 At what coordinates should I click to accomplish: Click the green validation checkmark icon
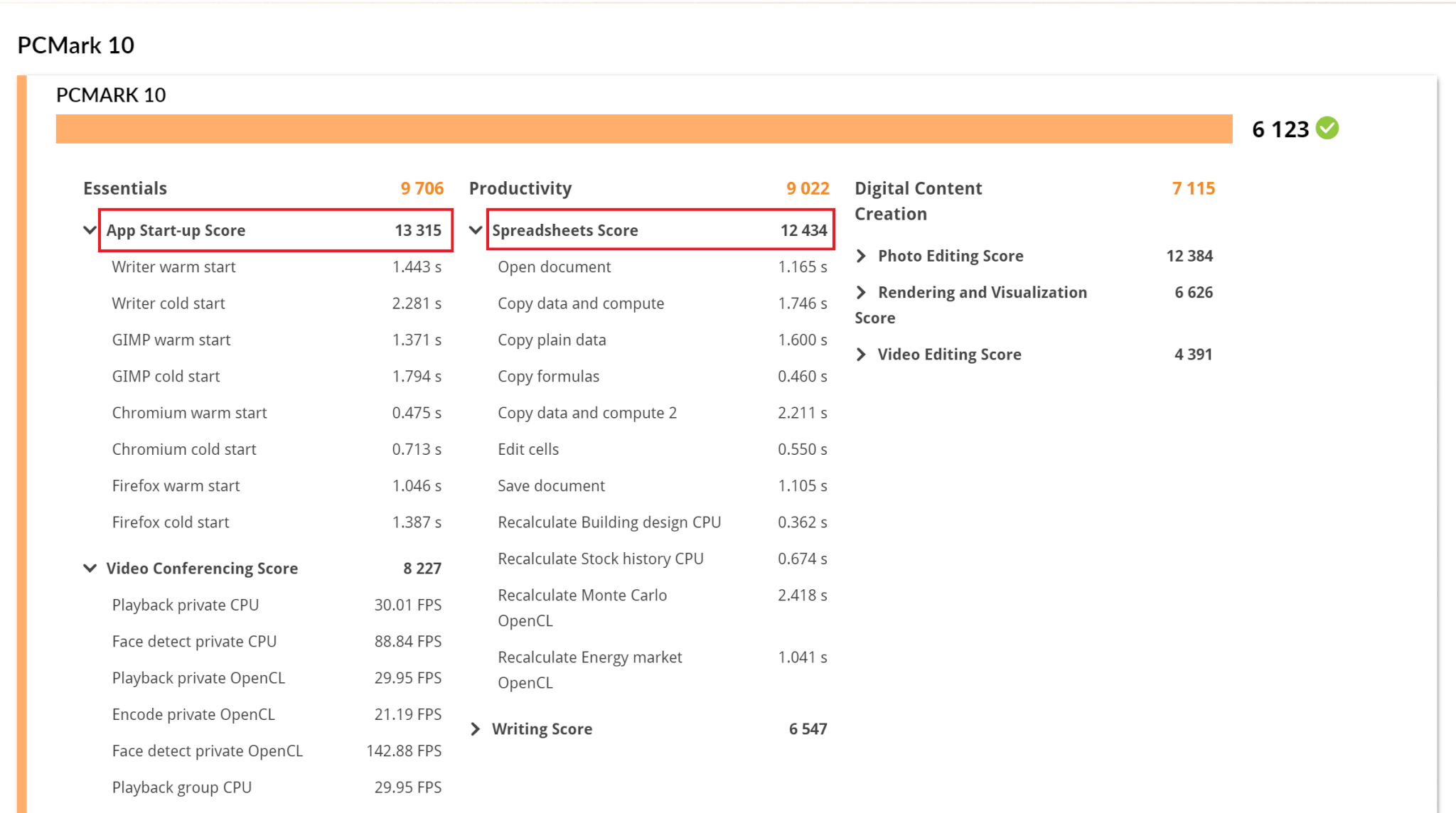[x=1327, y=129]
